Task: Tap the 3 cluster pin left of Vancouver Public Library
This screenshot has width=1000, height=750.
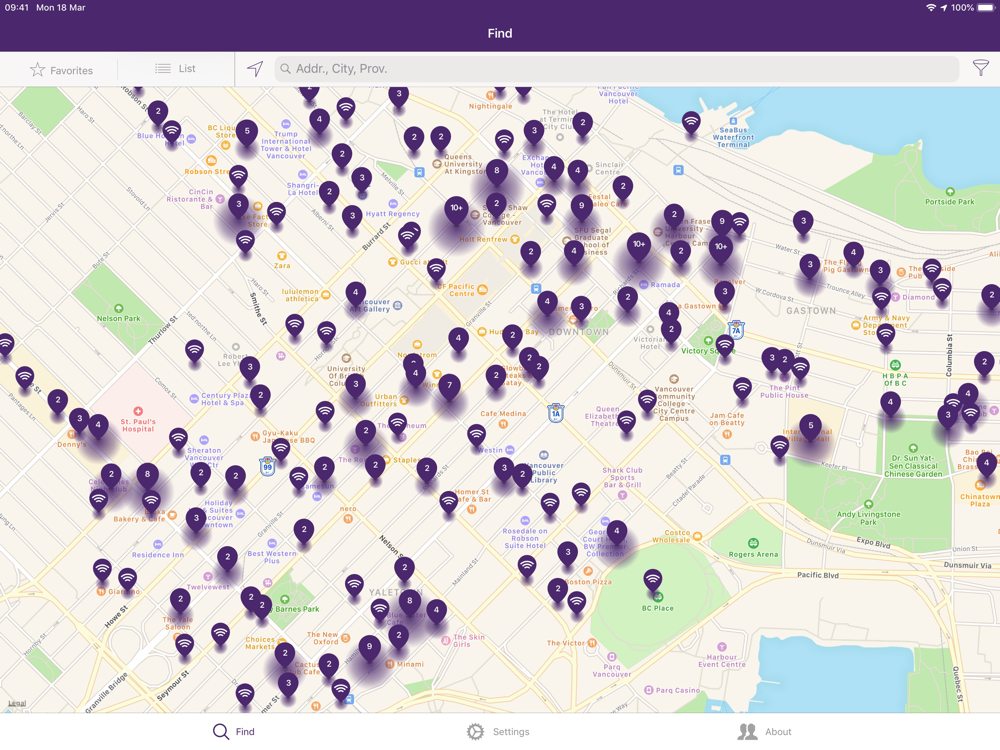Action: 504,470
